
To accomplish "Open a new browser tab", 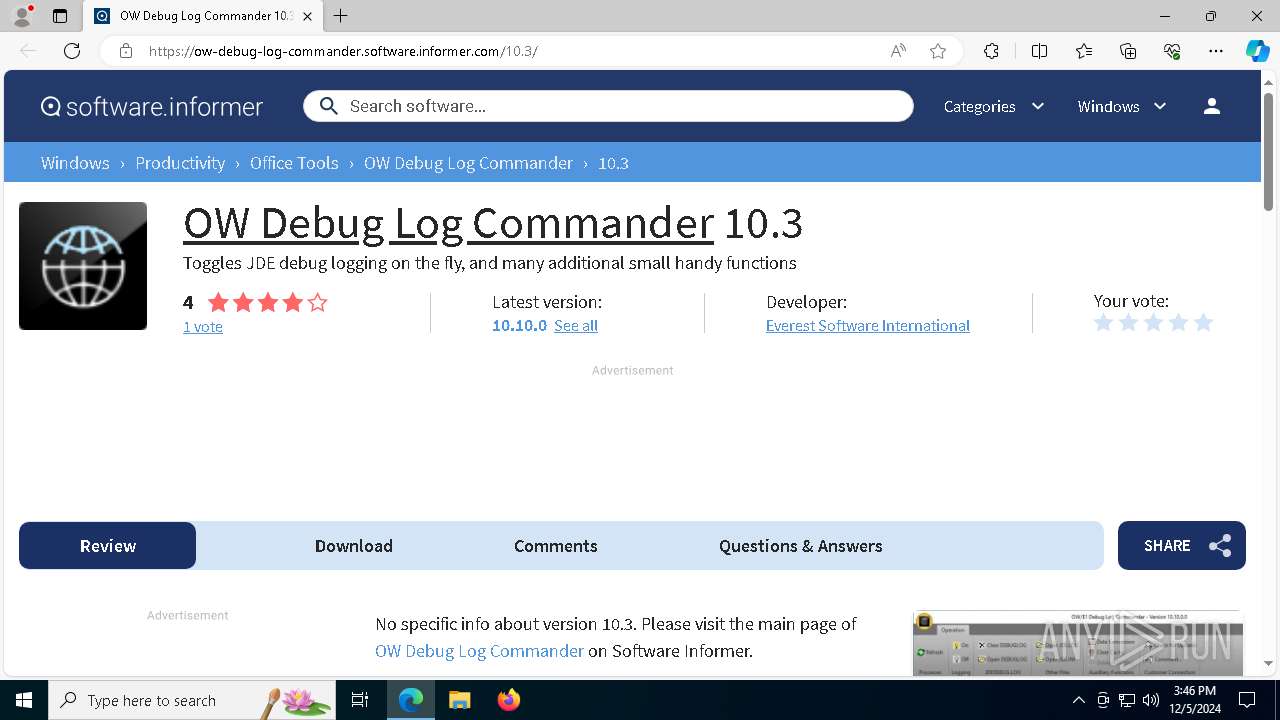I will [341, 16].
